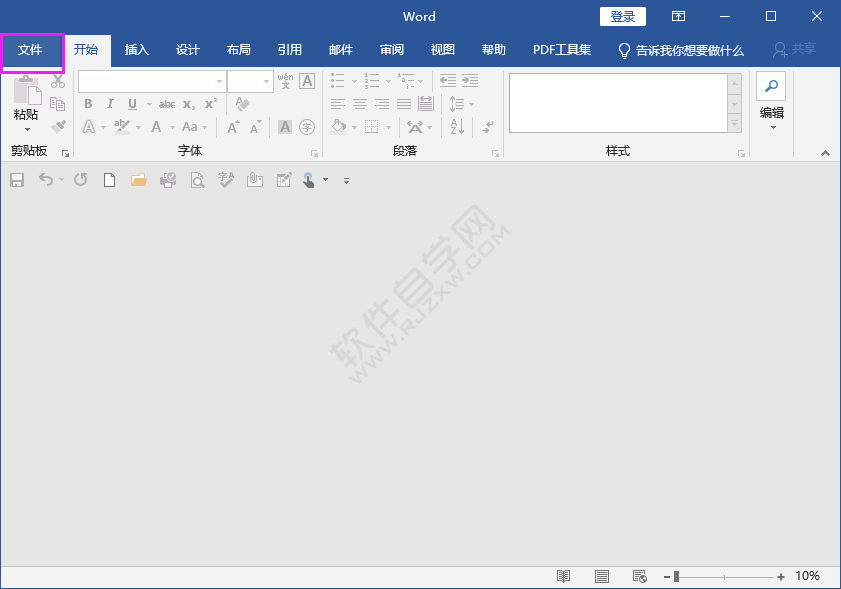Viewport: 841px width, 589px height.
Task: Switch to Print Layout view in status bar
Action: point(602,576)
